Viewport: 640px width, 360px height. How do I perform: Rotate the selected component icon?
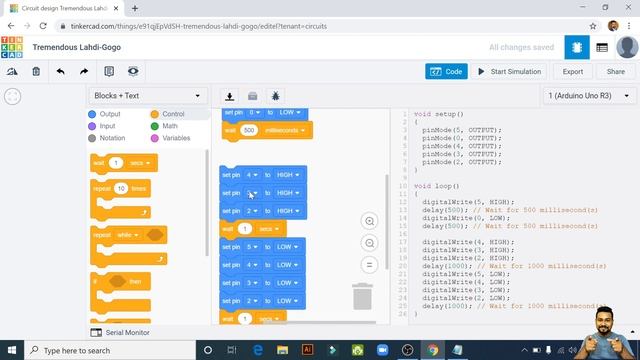coord(12,71)
